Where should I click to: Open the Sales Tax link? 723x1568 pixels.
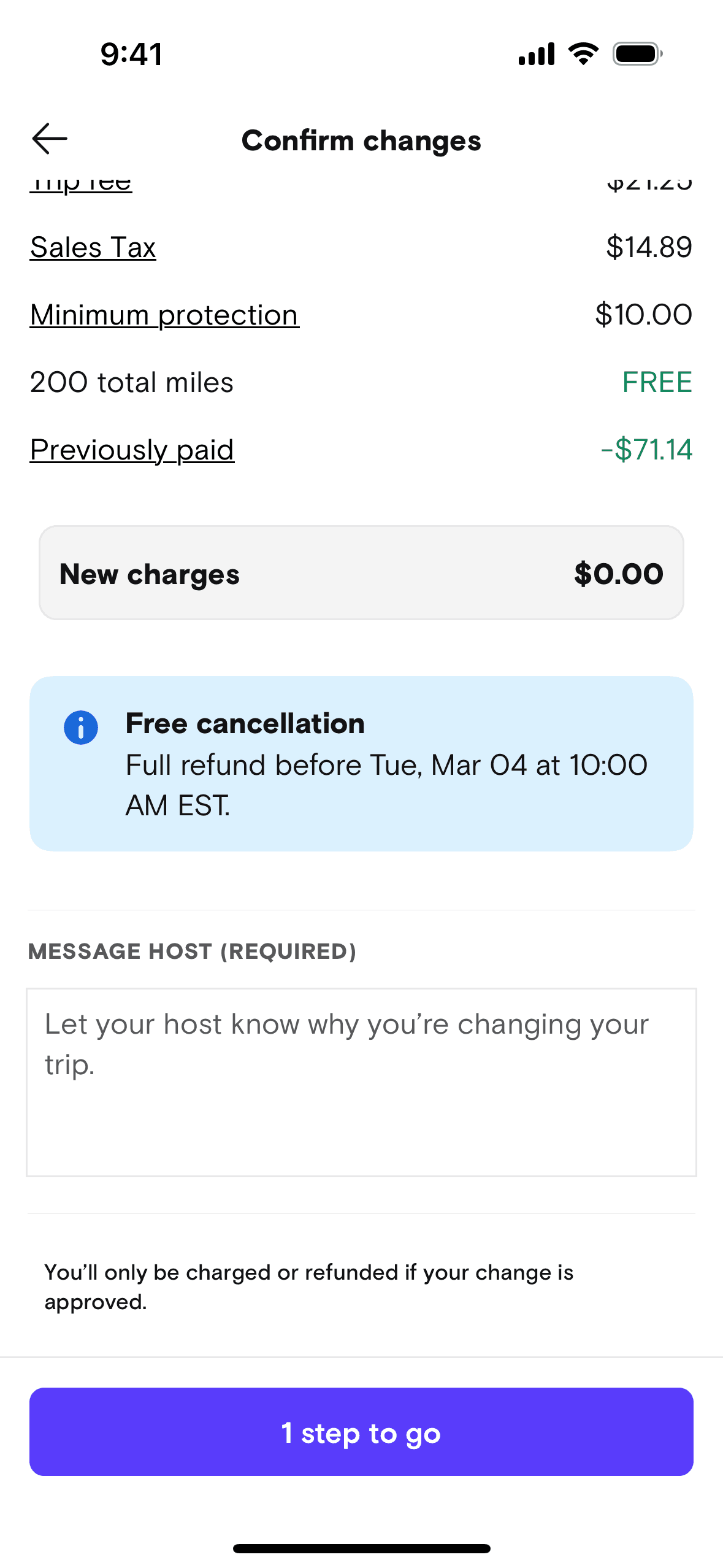click(93, 248)
